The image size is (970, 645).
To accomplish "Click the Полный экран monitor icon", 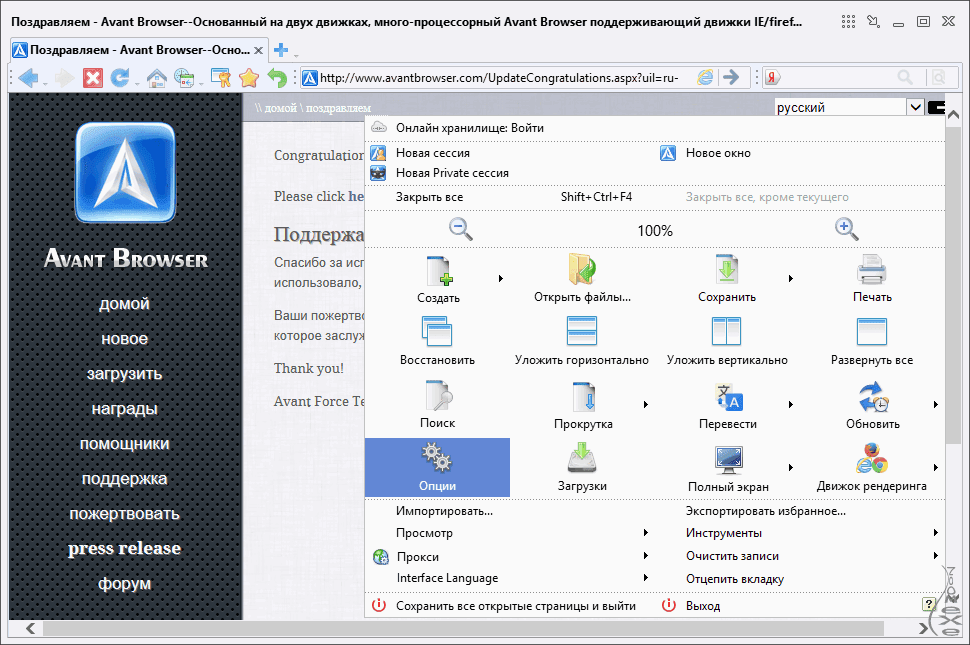I will point(728,460).
